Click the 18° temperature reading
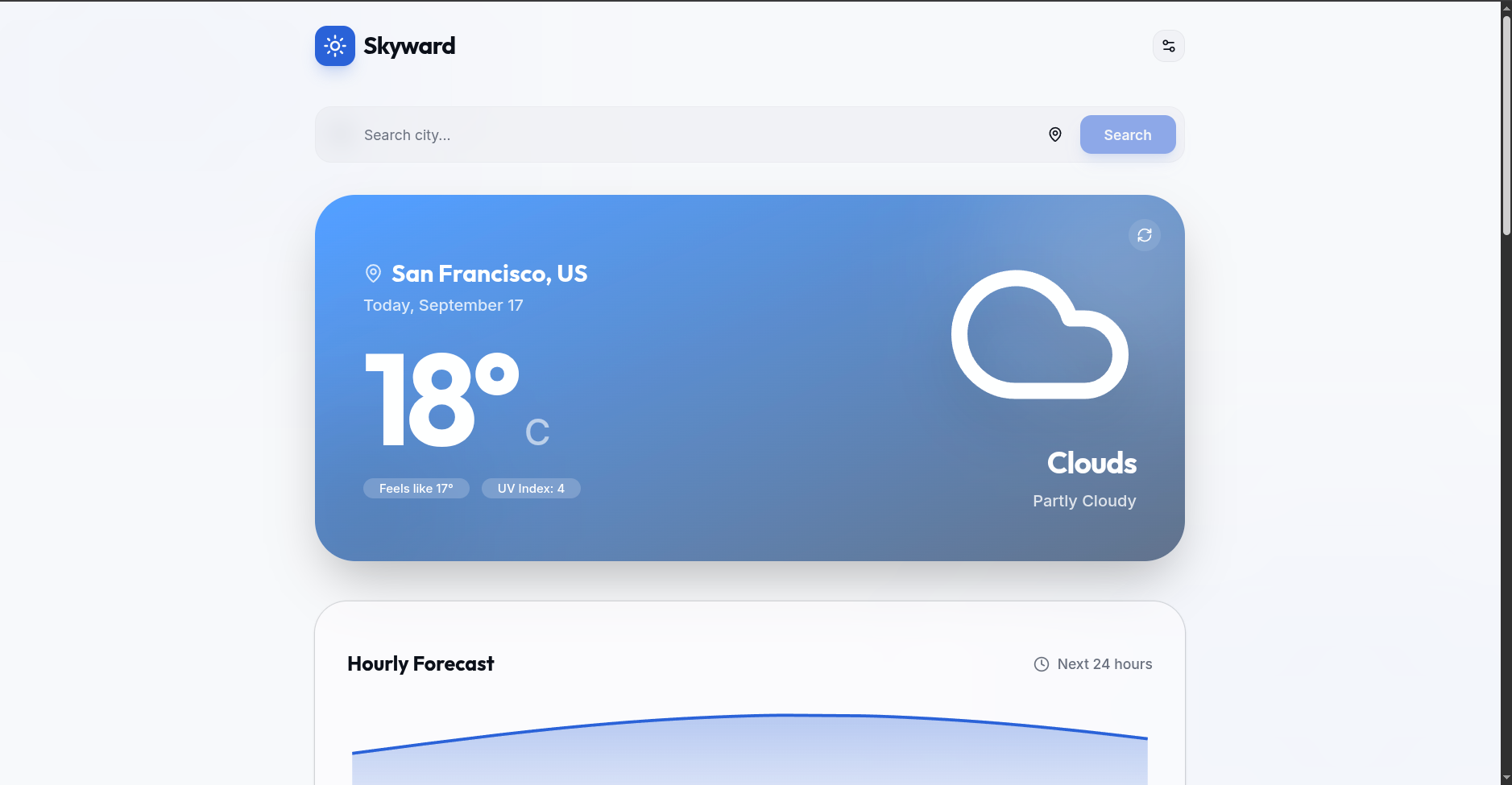 click(x=441, y=399)
